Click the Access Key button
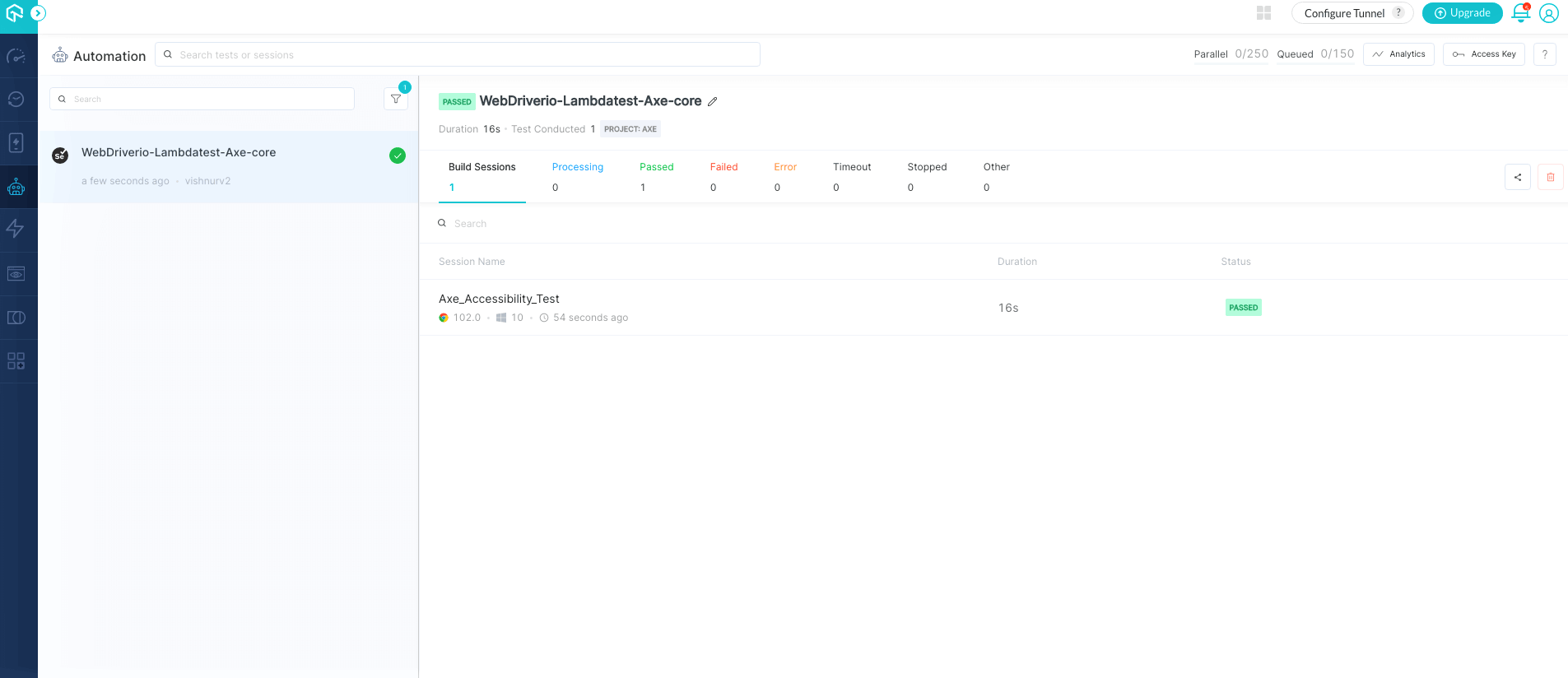This screenshot has width=1568, height=678. click(1483, 54)
